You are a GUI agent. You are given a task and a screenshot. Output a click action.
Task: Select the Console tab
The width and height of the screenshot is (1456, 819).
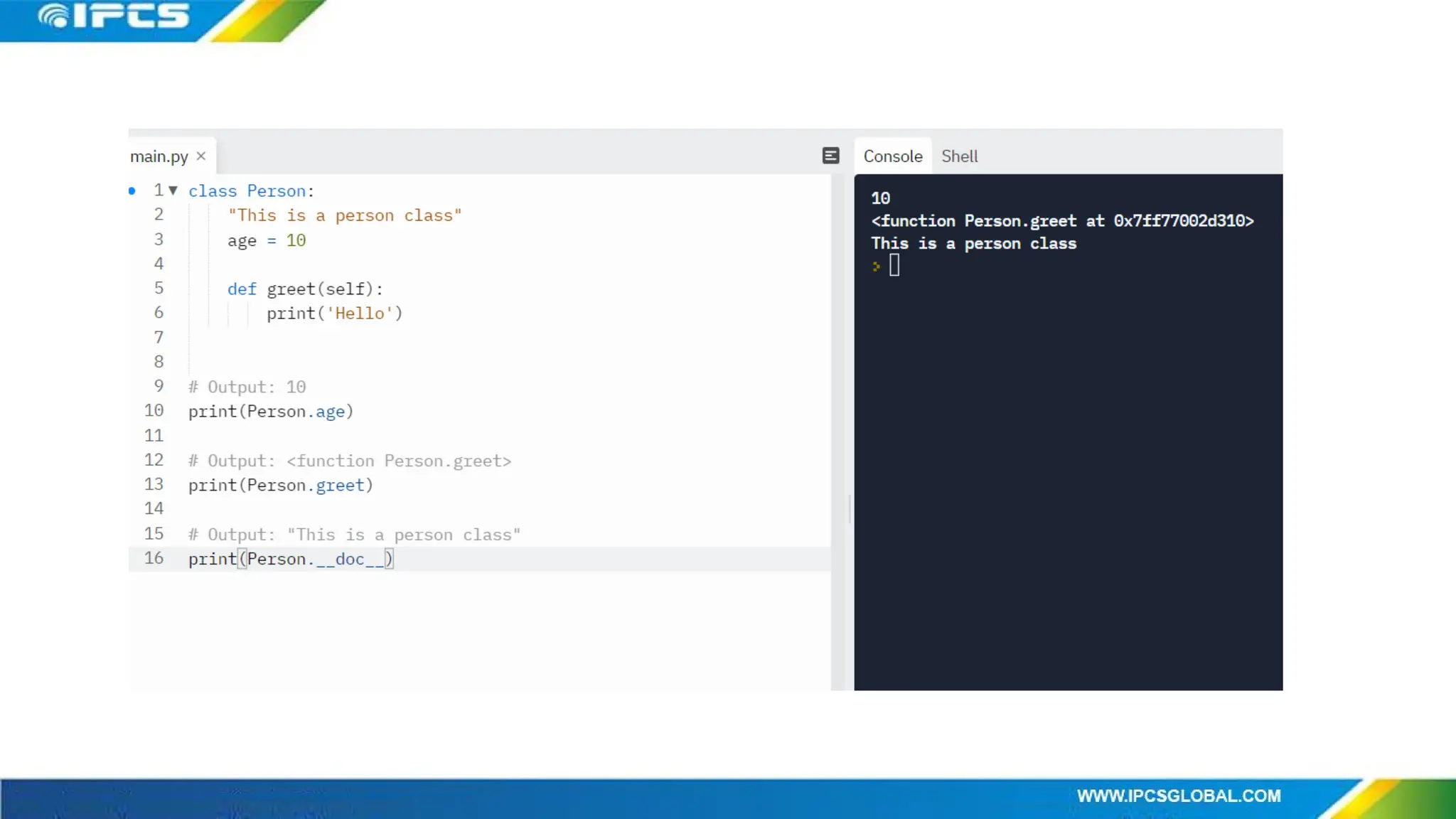pos(892,156)
